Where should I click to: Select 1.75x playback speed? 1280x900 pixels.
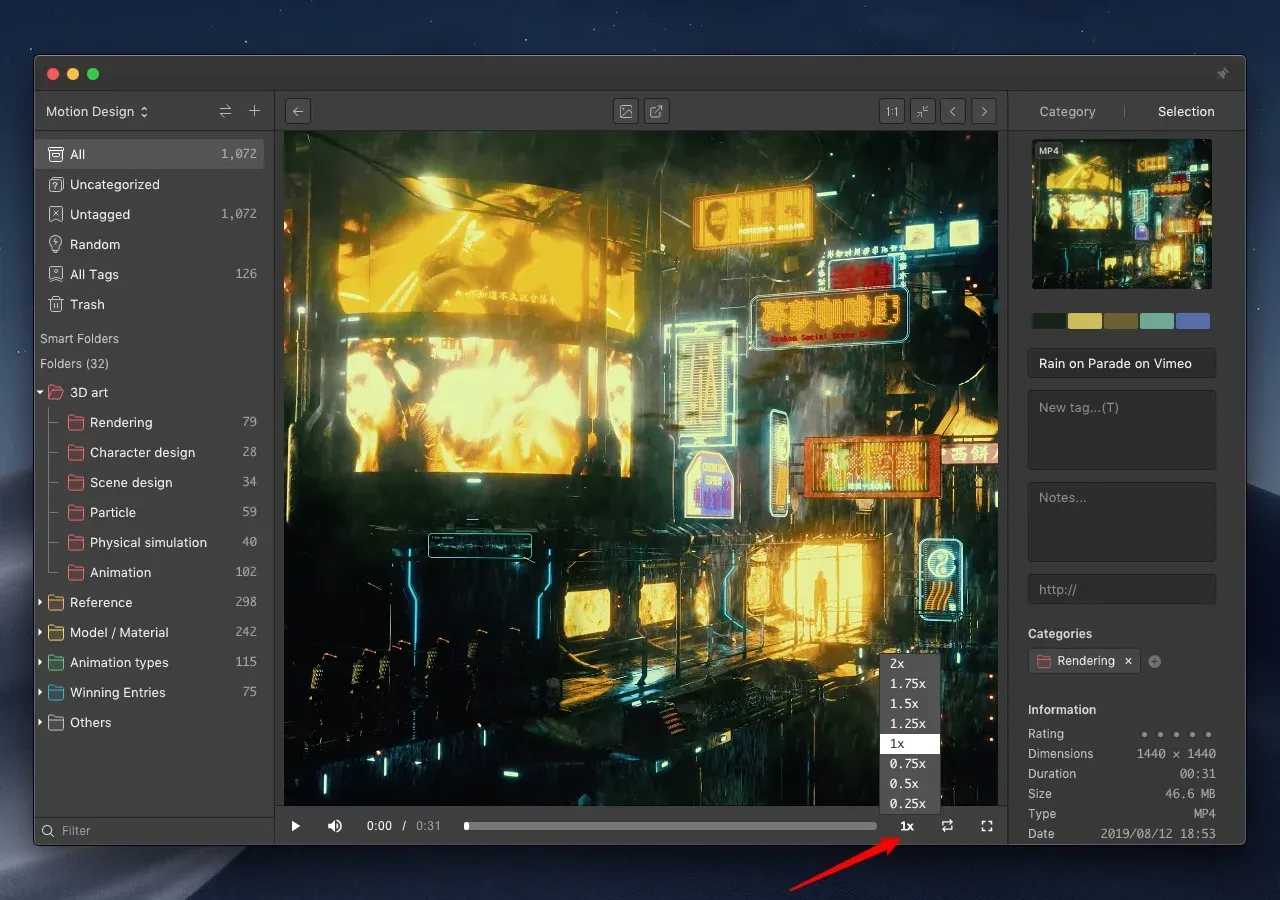click(x=909, y=684)
